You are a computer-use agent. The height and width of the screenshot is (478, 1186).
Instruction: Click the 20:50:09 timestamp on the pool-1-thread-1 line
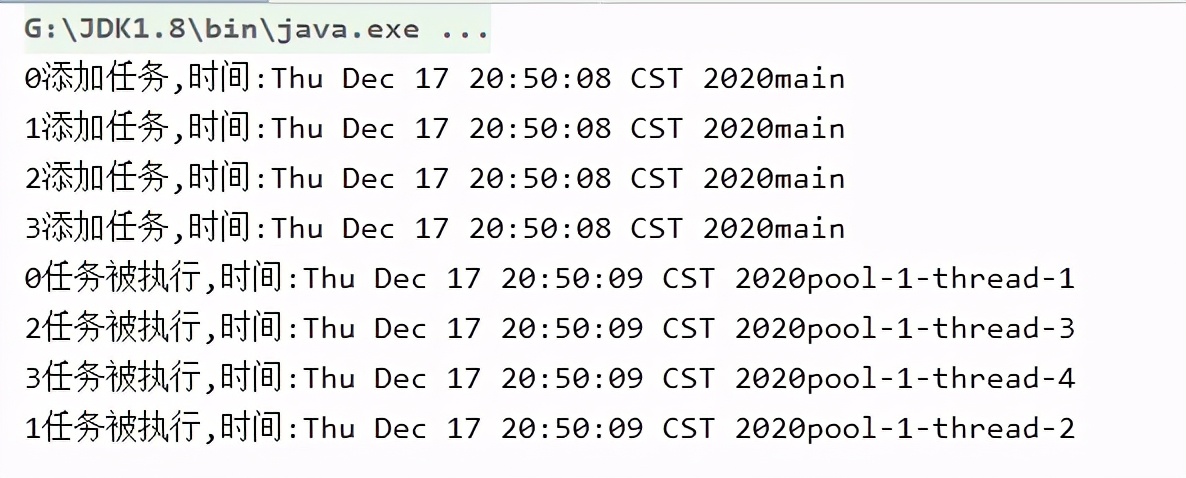572,279
